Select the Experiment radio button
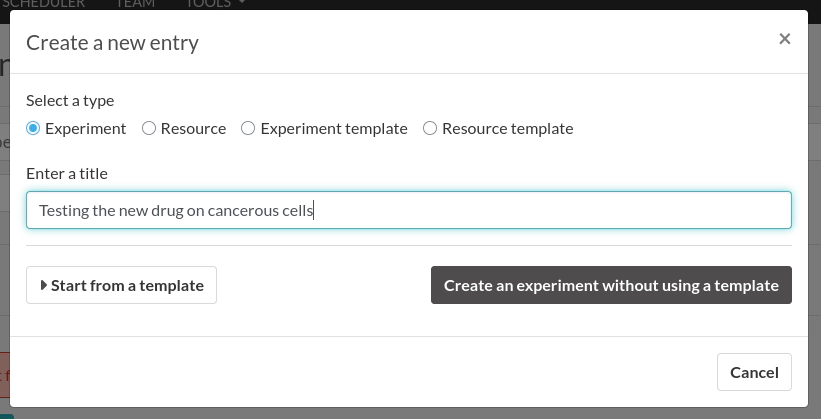Viewport: 821px width, 419px height. click(33, 128)
